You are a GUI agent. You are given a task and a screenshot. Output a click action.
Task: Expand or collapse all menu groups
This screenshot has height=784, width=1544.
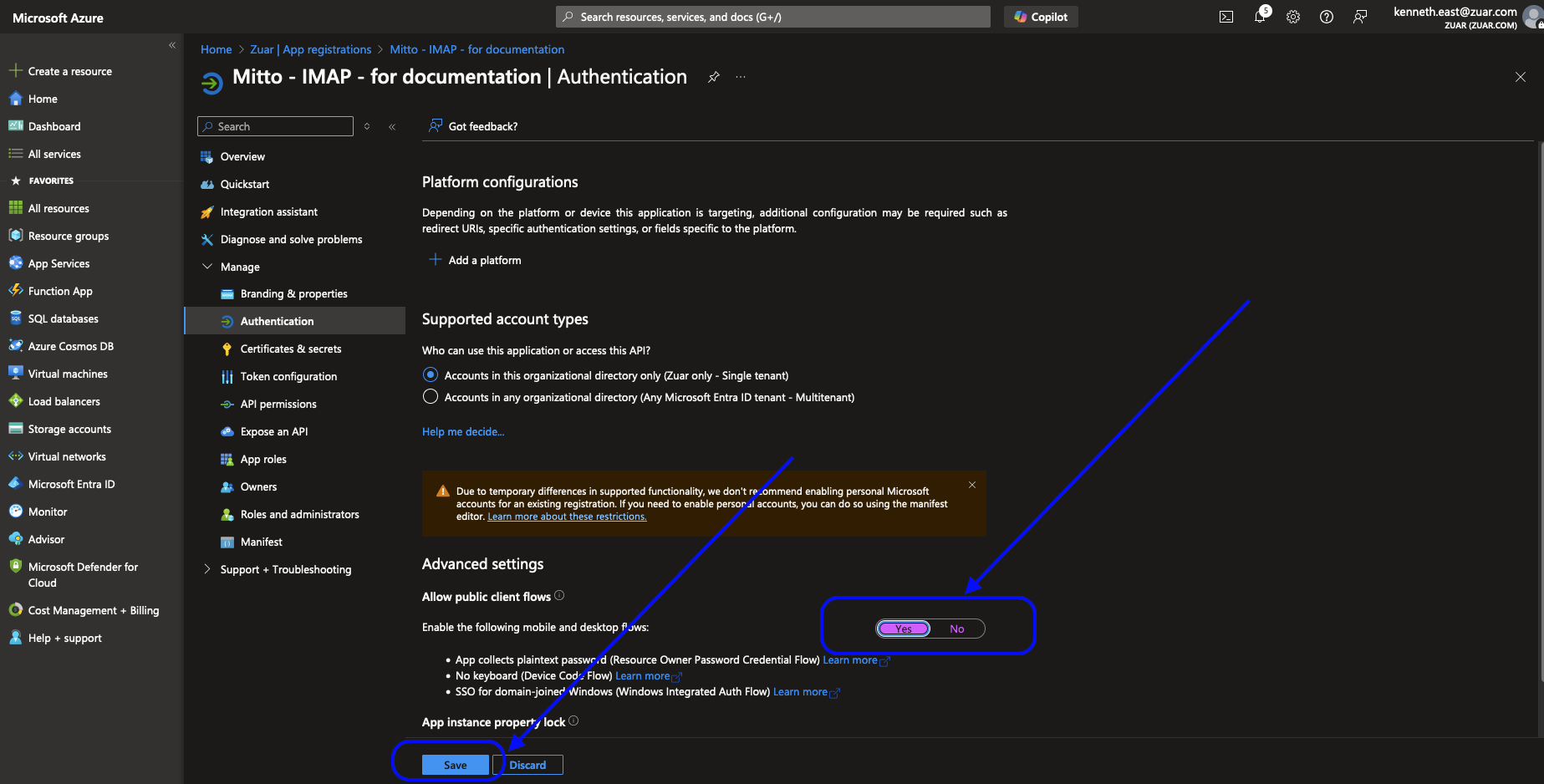click(x=367, y=127)
